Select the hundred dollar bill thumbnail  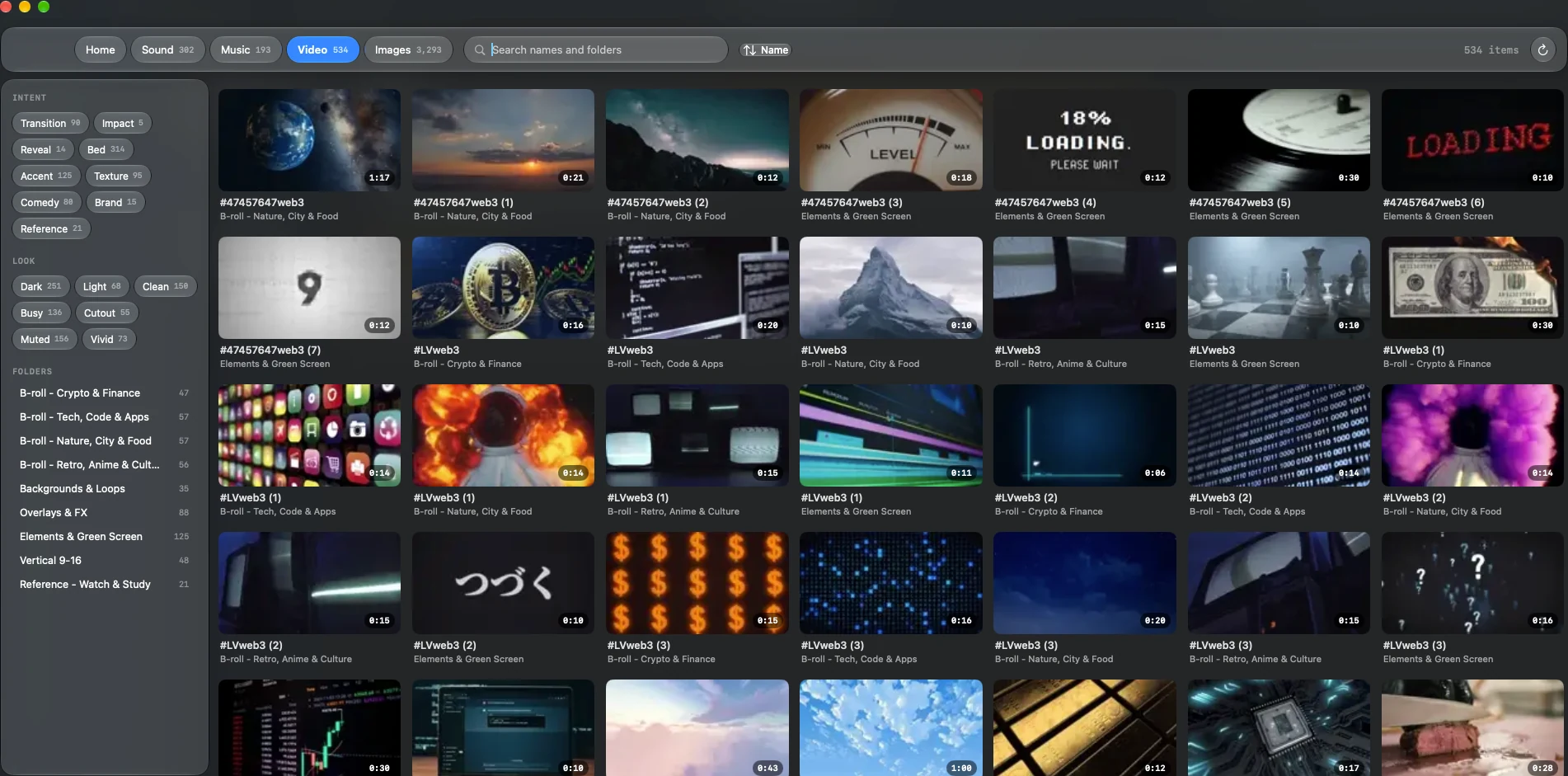[x=1472, y=288]
